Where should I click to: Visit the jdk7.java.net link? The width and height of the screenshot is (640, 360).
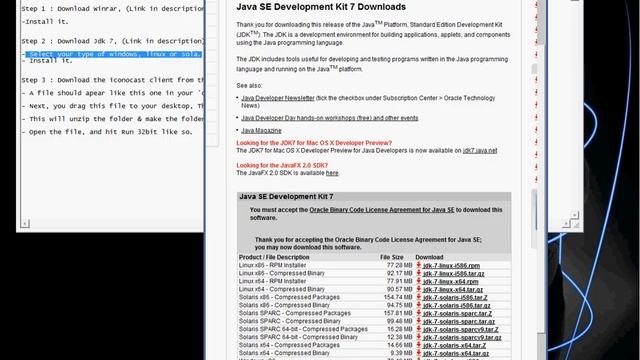click(x=480, y=151)
